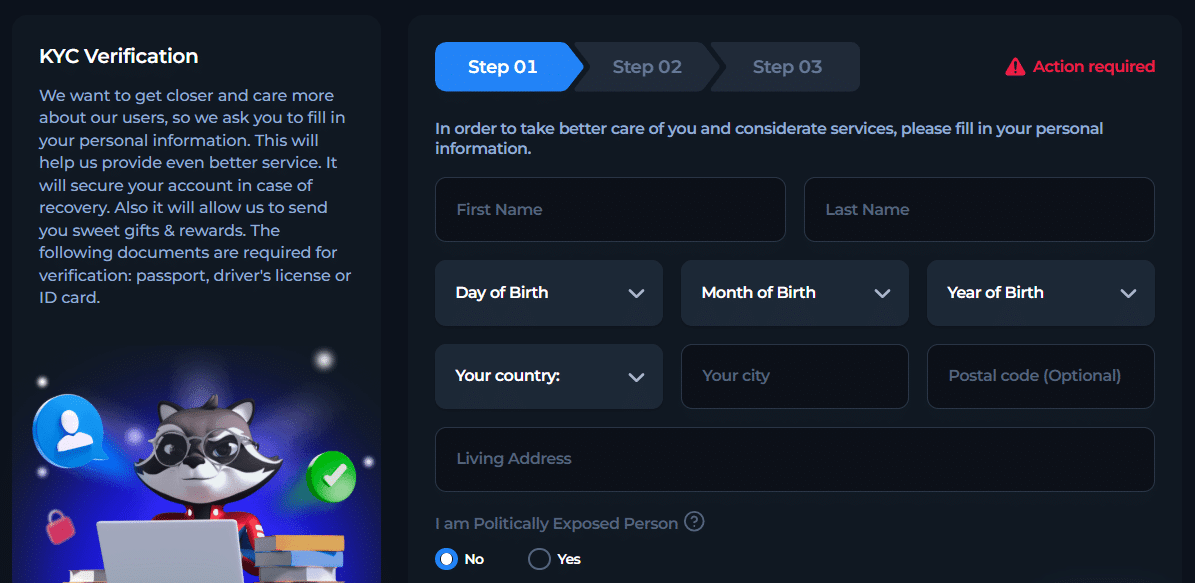
Task: Switch to the Step 03 tab
Action: [x=785, y=66]
